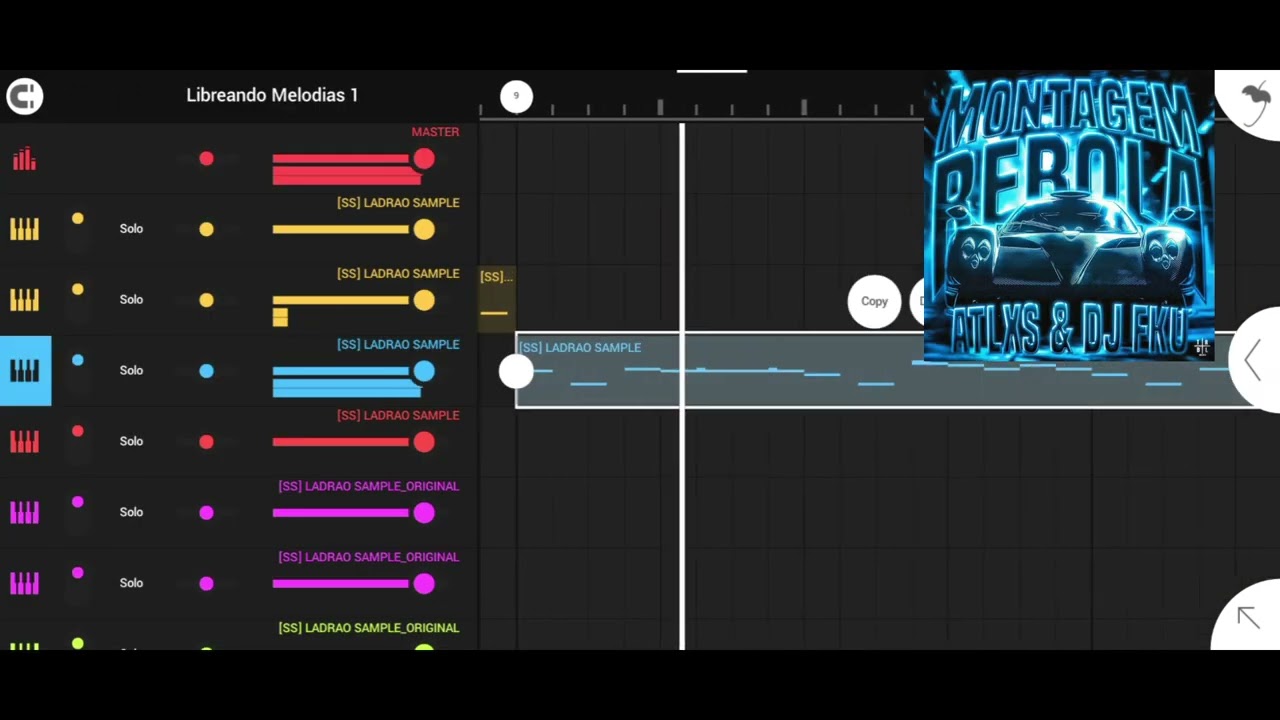
Task: Click the MASTER track label
Action: [435, 132]
